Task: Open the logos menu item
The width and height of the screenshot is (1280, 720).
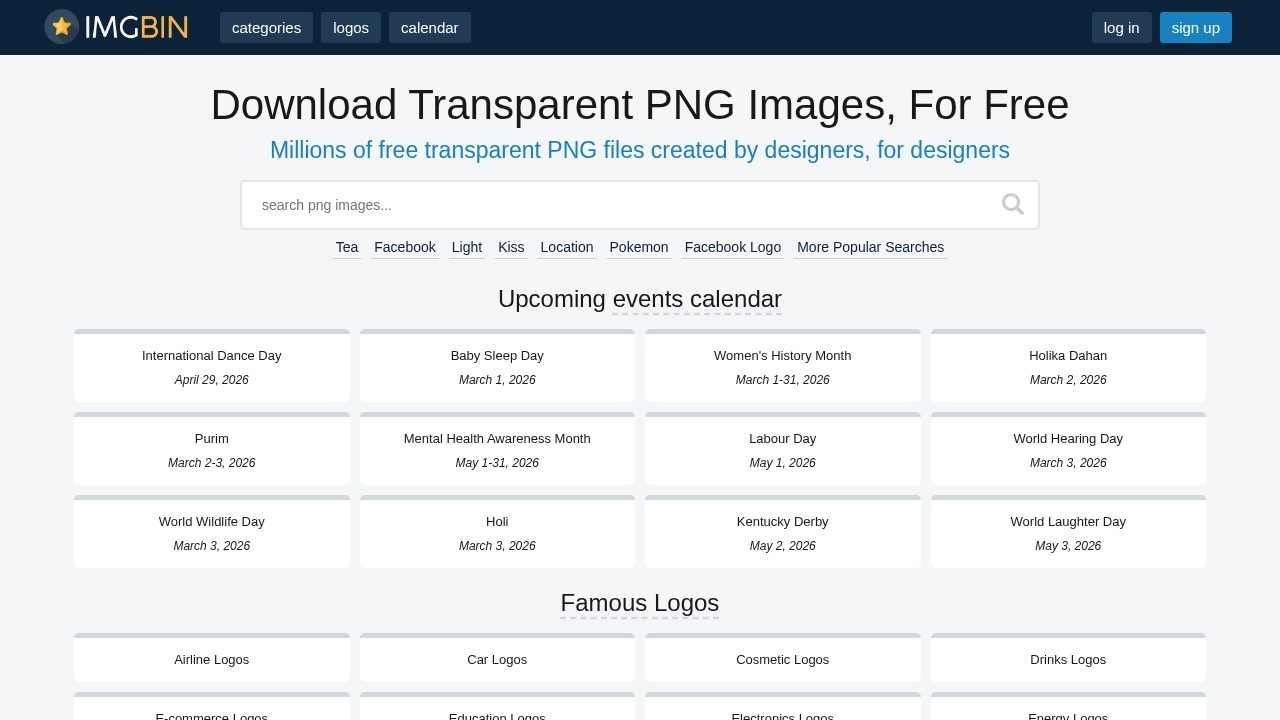Action: 350,28
